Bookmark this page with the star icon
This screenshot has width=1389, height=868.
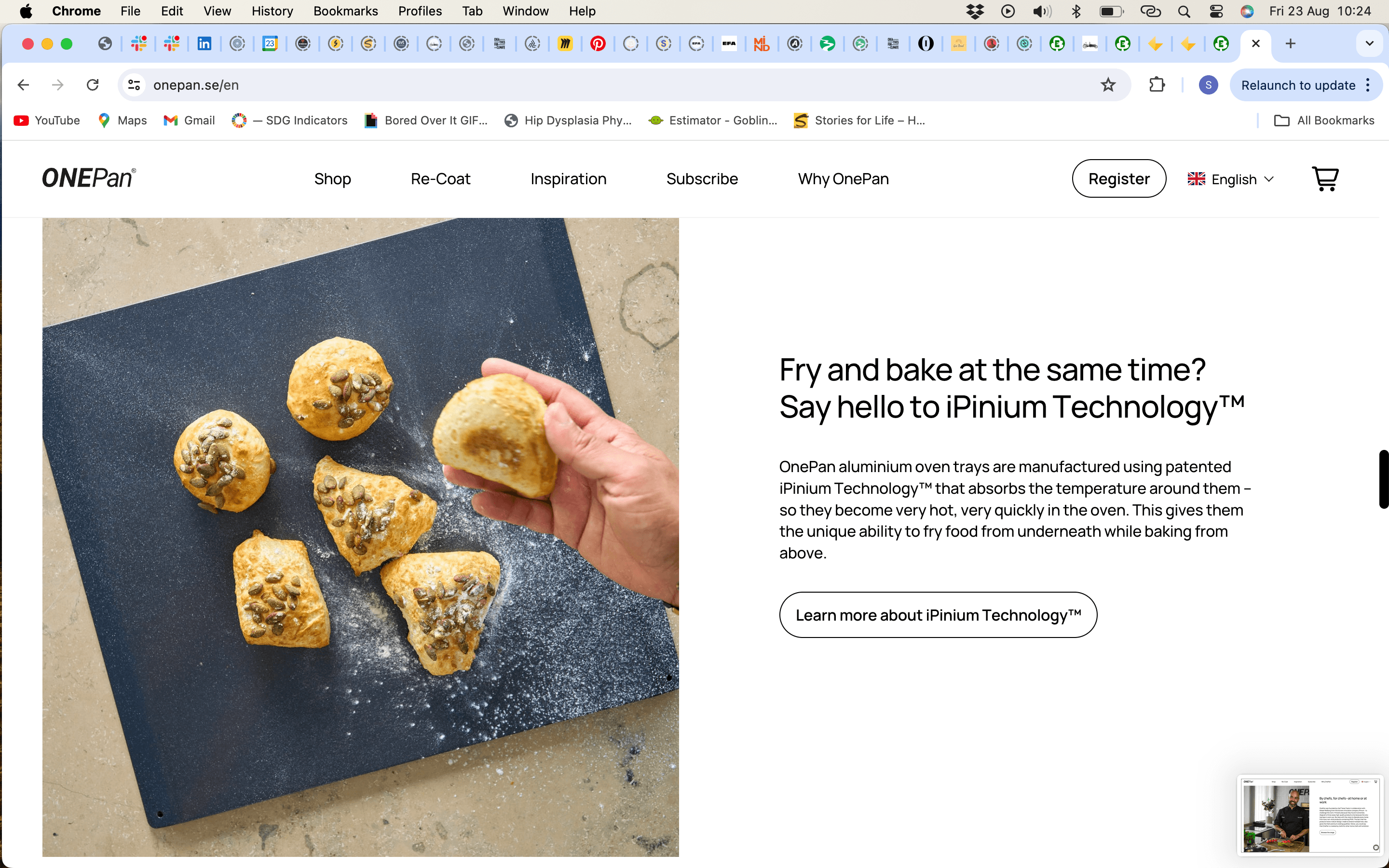[x=1108, y=85]
